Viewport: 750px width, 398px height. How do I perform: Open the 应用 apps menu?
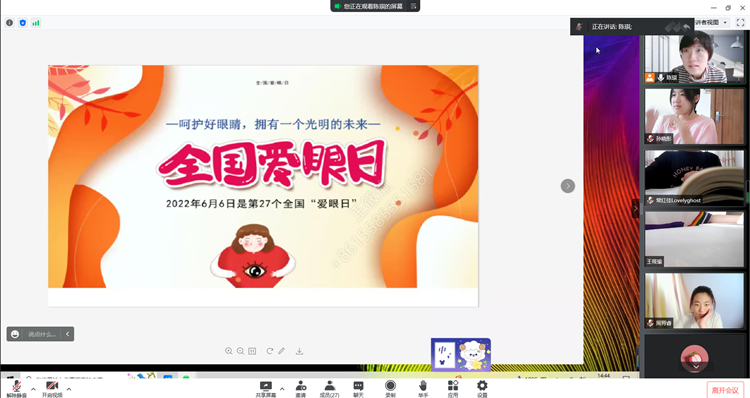452,389
